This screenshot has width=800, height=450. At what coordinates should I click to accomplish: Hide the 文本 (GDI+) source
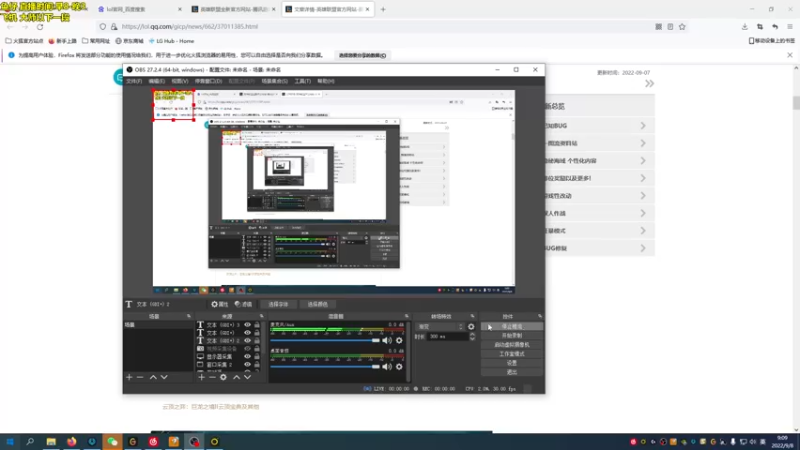click(247, 333)
